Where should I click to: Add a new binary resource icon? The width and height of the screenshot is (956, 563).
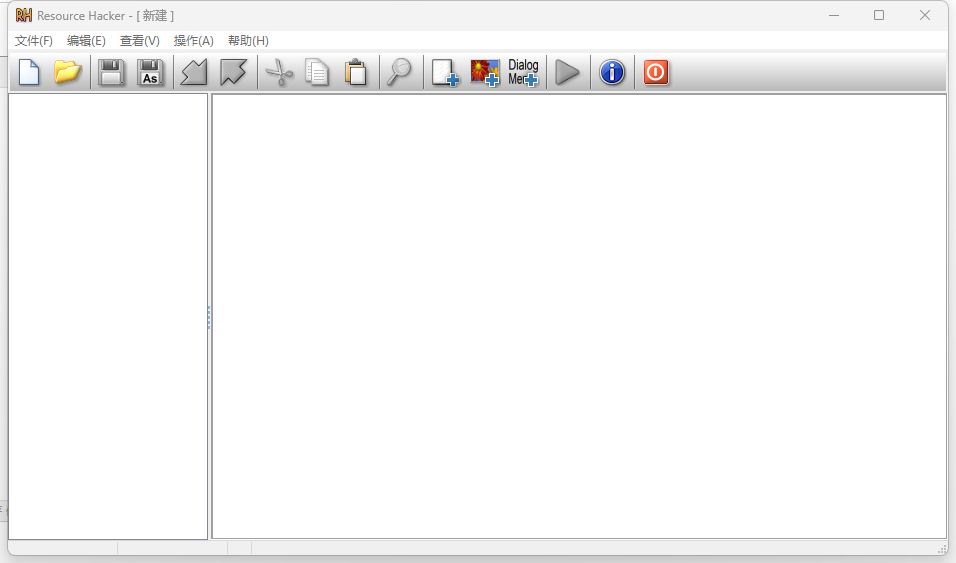pyautogui.click(x=445, y=72)
